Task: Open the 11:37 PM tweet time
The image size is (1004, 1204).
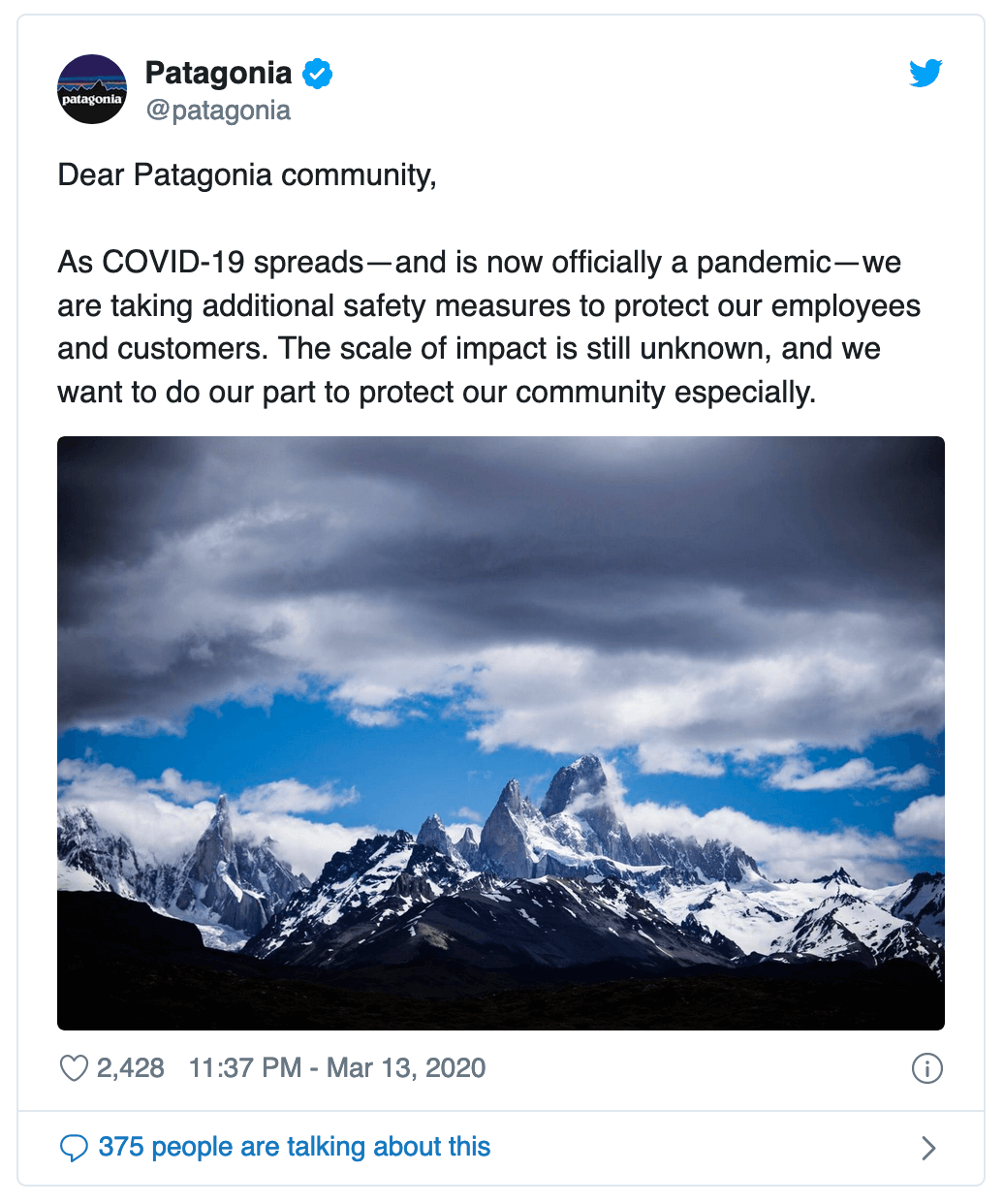Action: [x=245, y=1068]
